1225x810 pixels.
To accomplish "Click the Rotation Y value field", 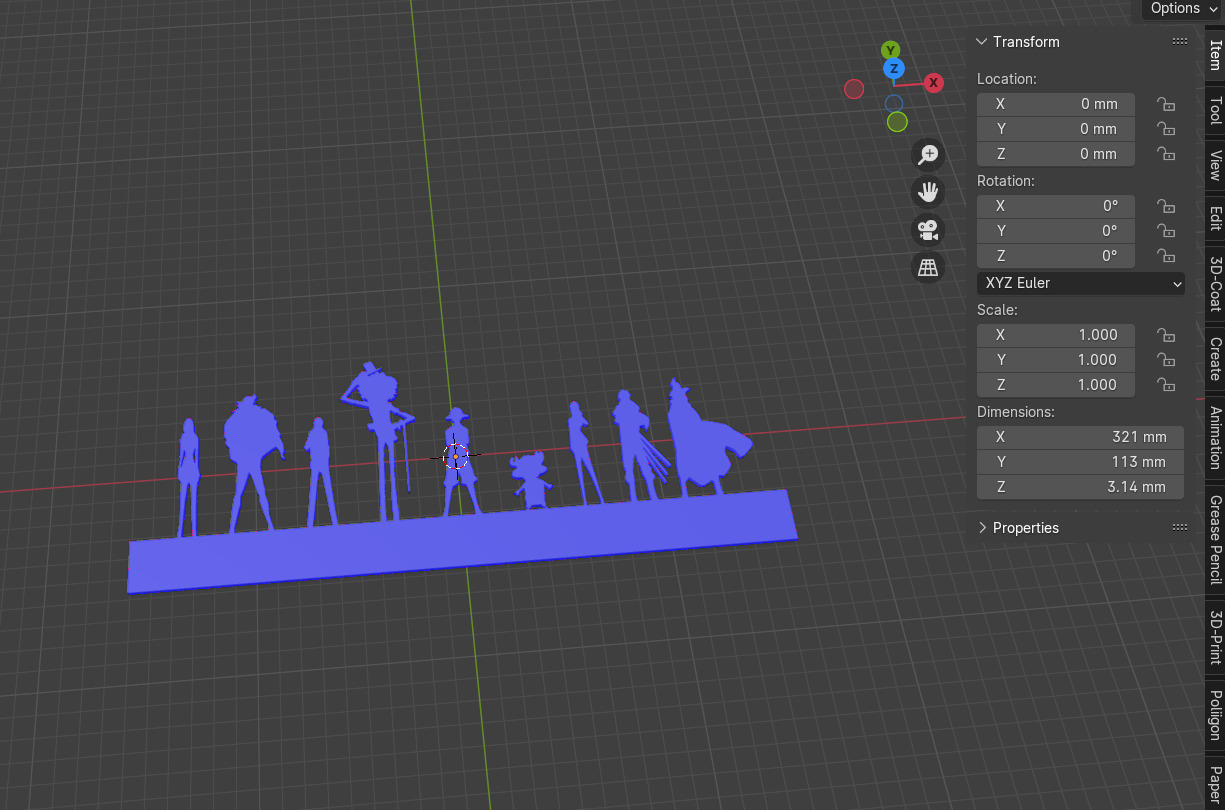I will (x=1056, y=231).
